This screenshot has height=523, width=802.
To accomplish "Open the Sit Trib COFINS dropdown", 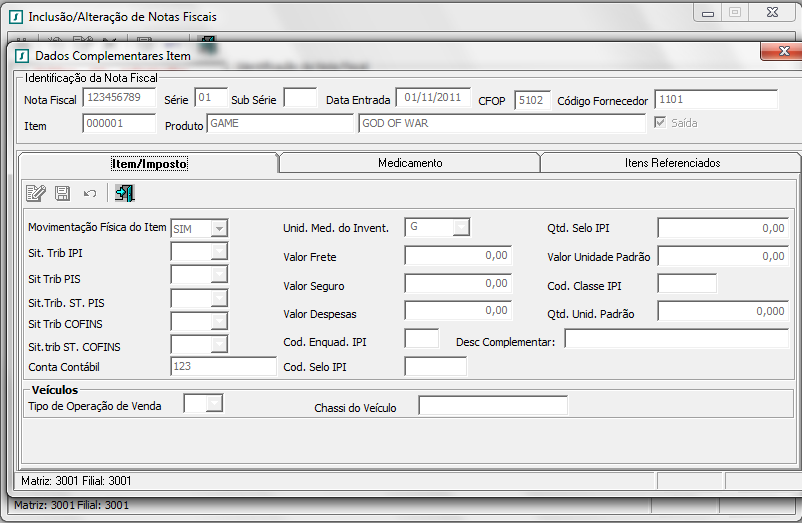I will pos(219,321).
